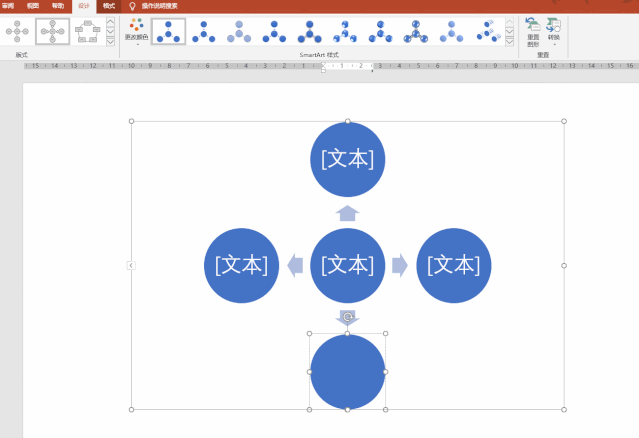
Task: Apply the second SmartArt style, White Outline
Action: (204, 31)
